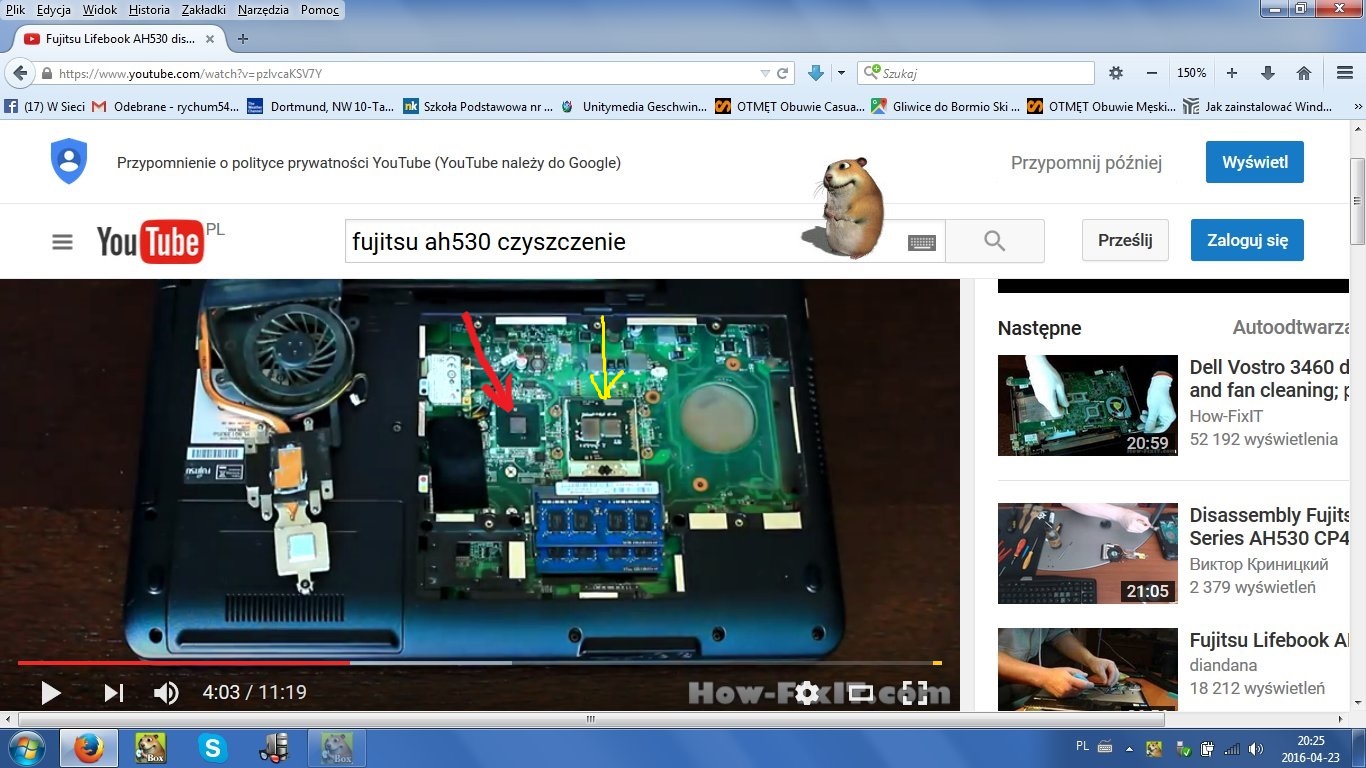Click Przypomnij później
1366x768 pixels.
[x=1086, y=163]
